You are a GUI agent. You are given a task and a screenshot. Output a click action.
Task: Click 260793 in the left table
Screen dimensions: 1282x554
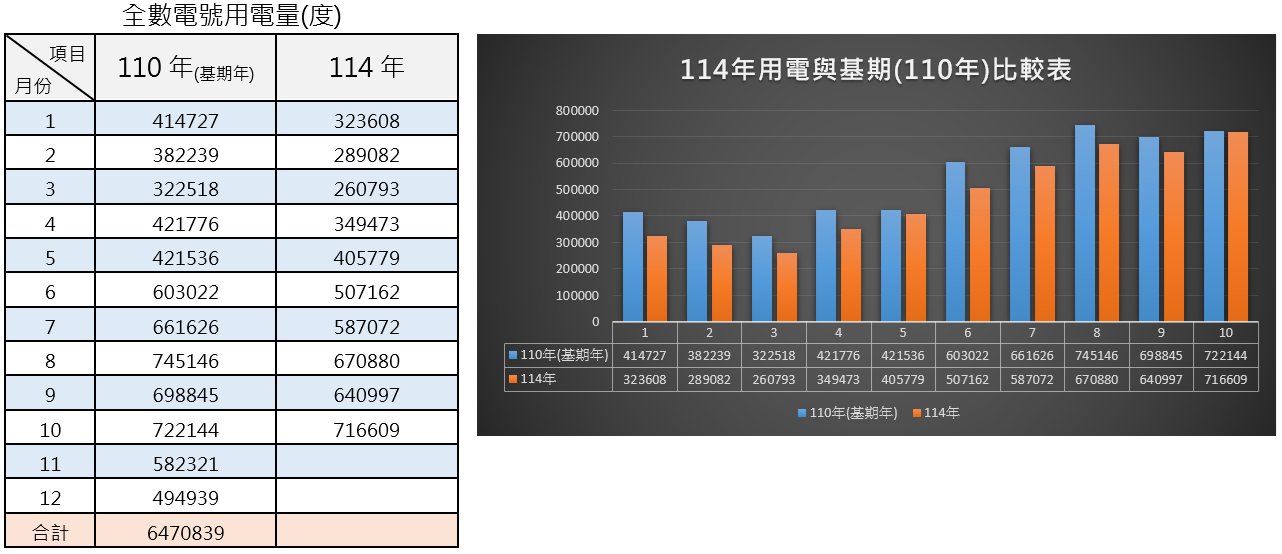(367, 190)
